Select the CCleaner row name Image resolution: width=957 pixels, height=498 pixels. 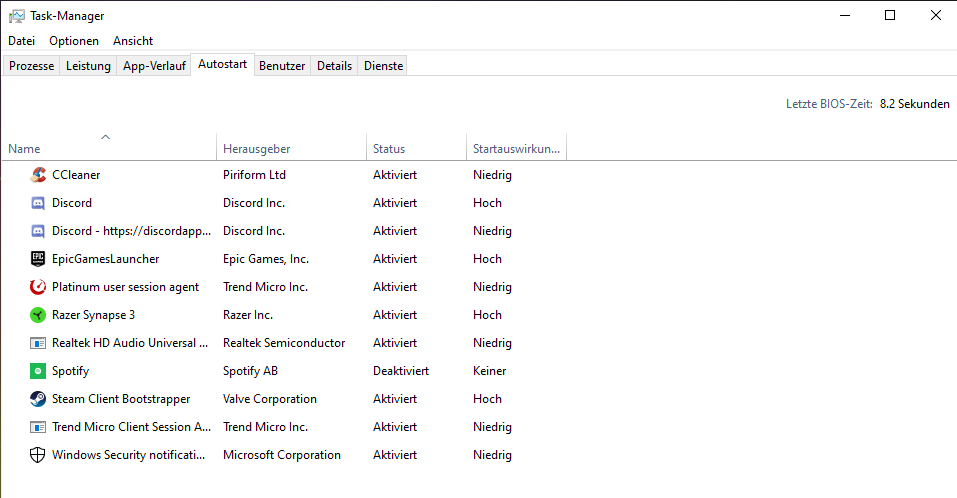[x=76, y=175]
